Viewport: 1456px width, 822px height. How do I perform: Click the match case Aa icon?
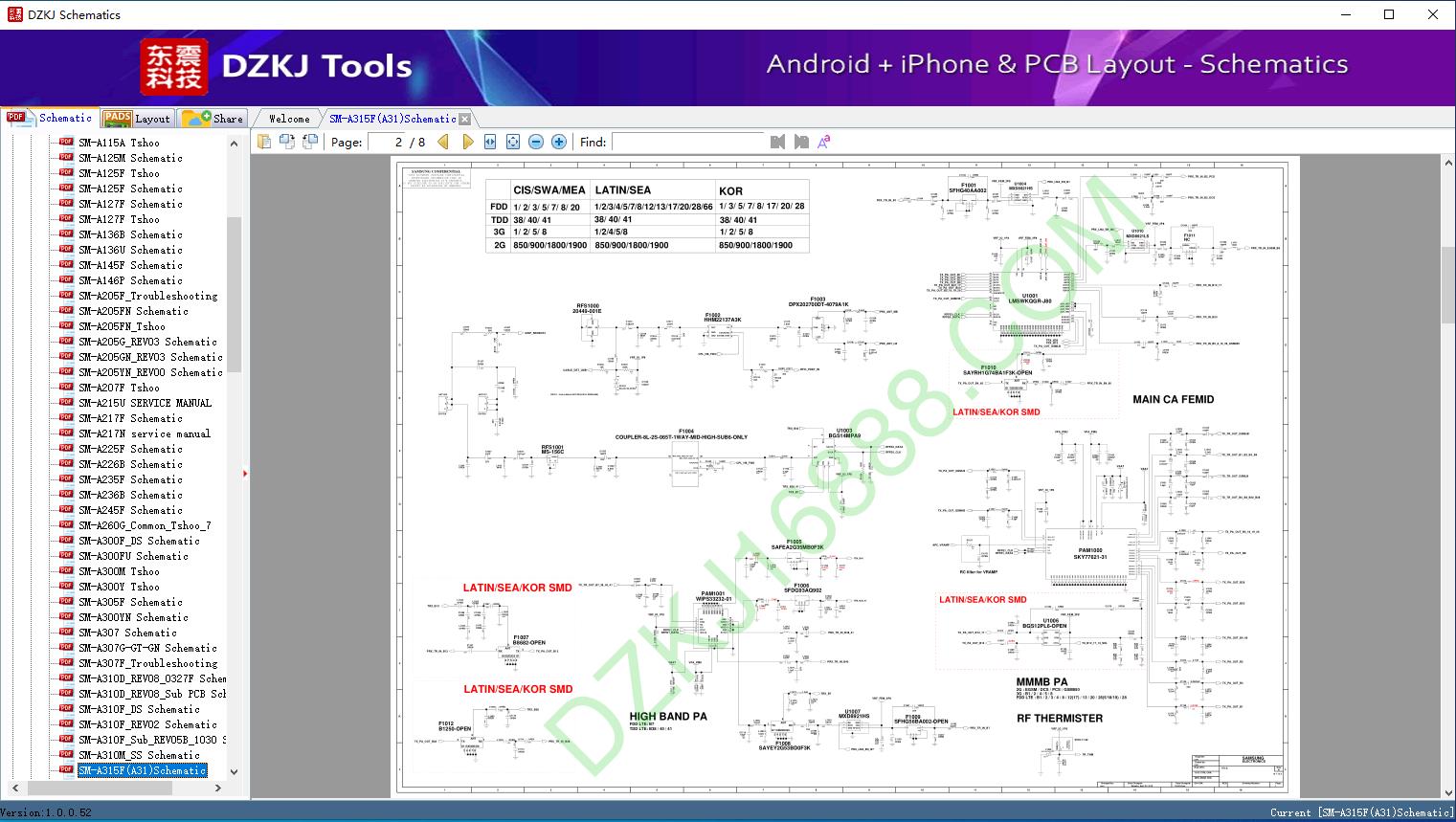click(823, 142)
